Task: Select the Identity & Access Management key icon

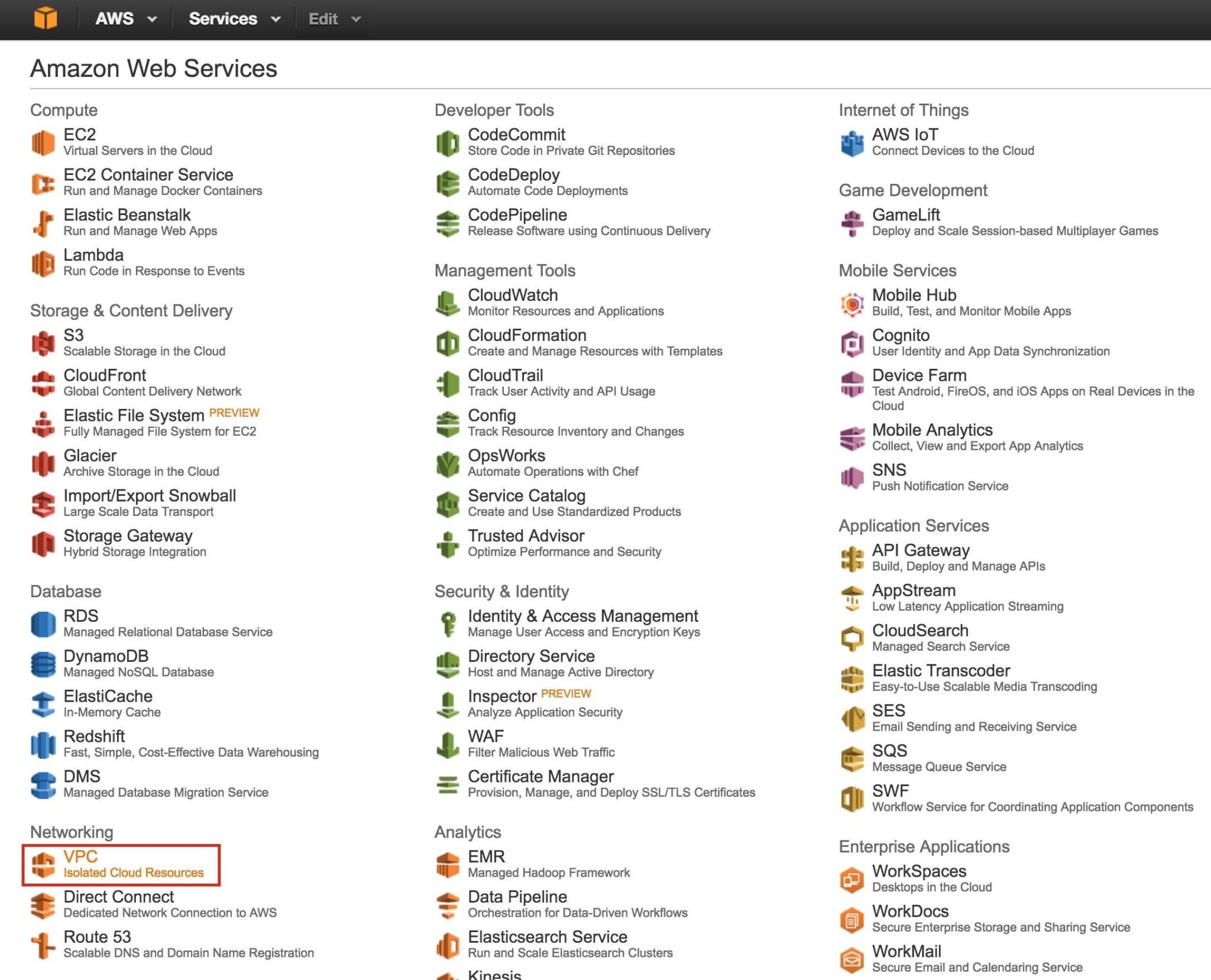Action: (448, 624)
